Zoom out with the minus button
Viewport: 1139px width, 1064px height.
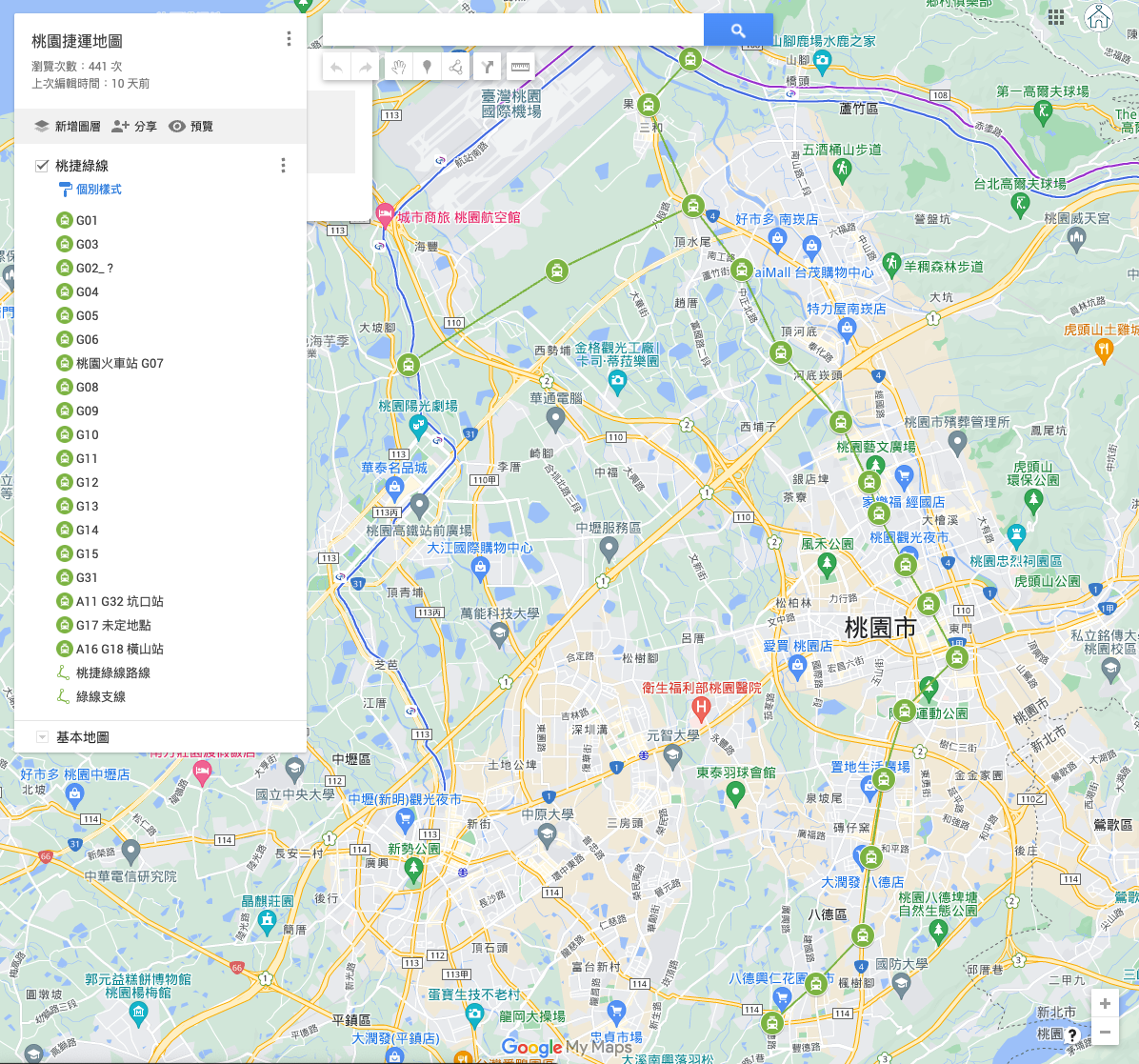coord(1105,1032)
